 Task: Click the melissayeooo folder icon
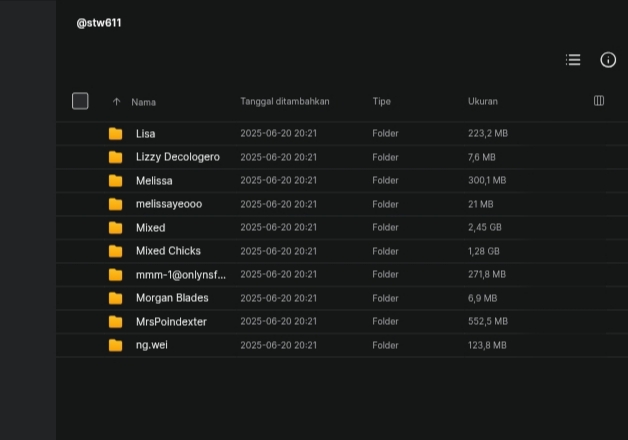point(115,204)
